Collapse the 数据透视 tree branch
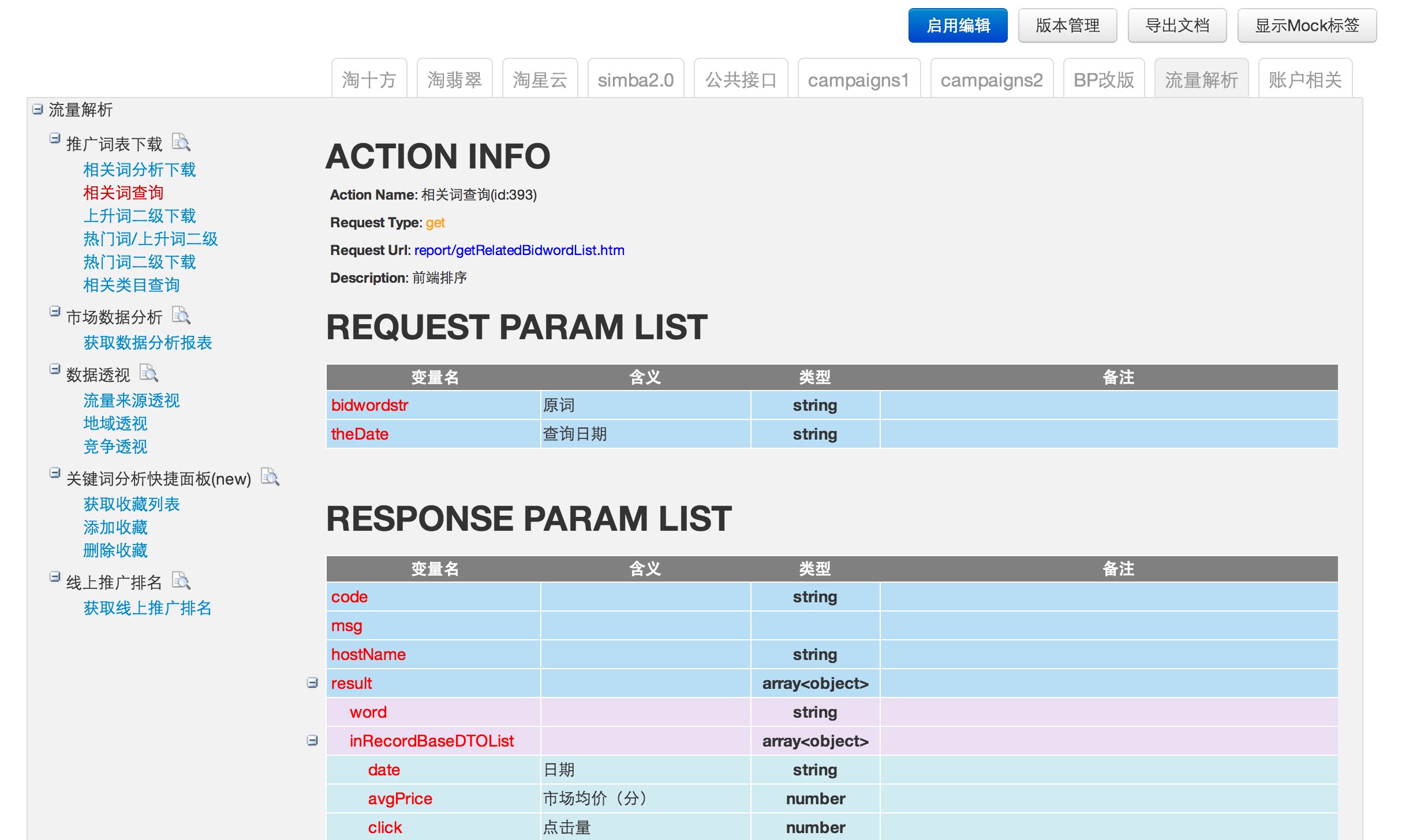Screen dimensions: 1428x840 [x=55, y=369]
